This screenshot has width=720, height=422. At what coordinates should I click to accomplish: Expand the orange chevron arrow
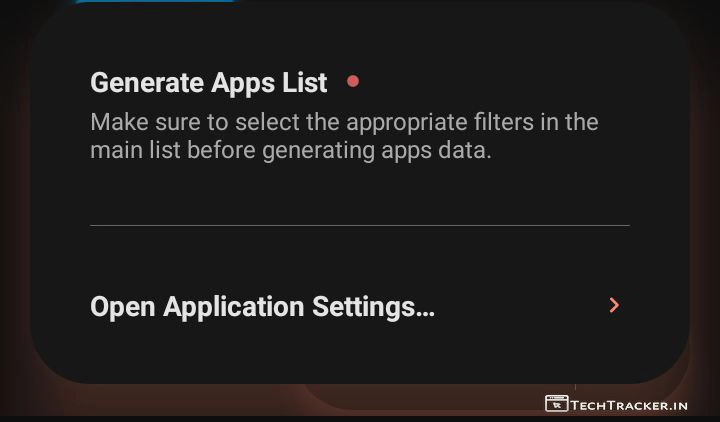point(614,305)
